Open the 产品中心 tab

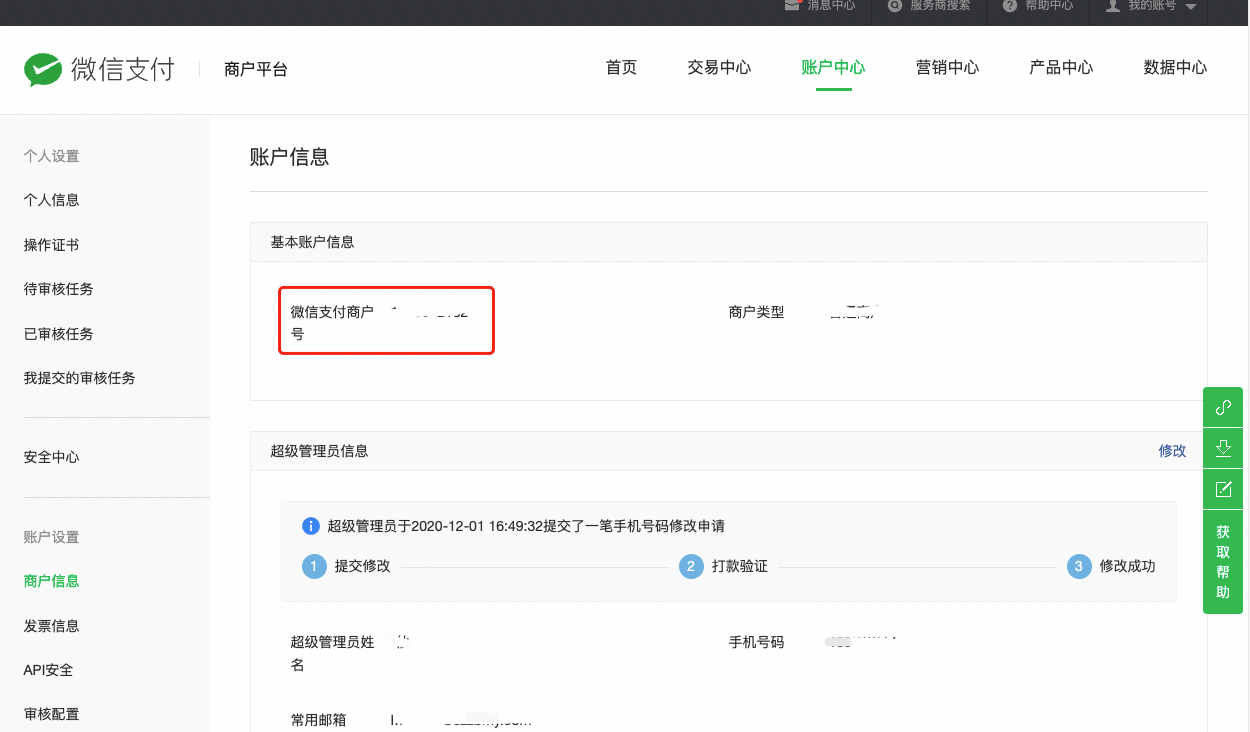(1061, 68)
